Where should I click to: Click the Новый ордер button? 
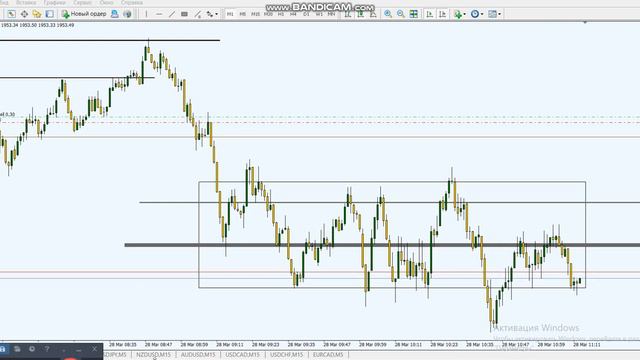[84, 14]
